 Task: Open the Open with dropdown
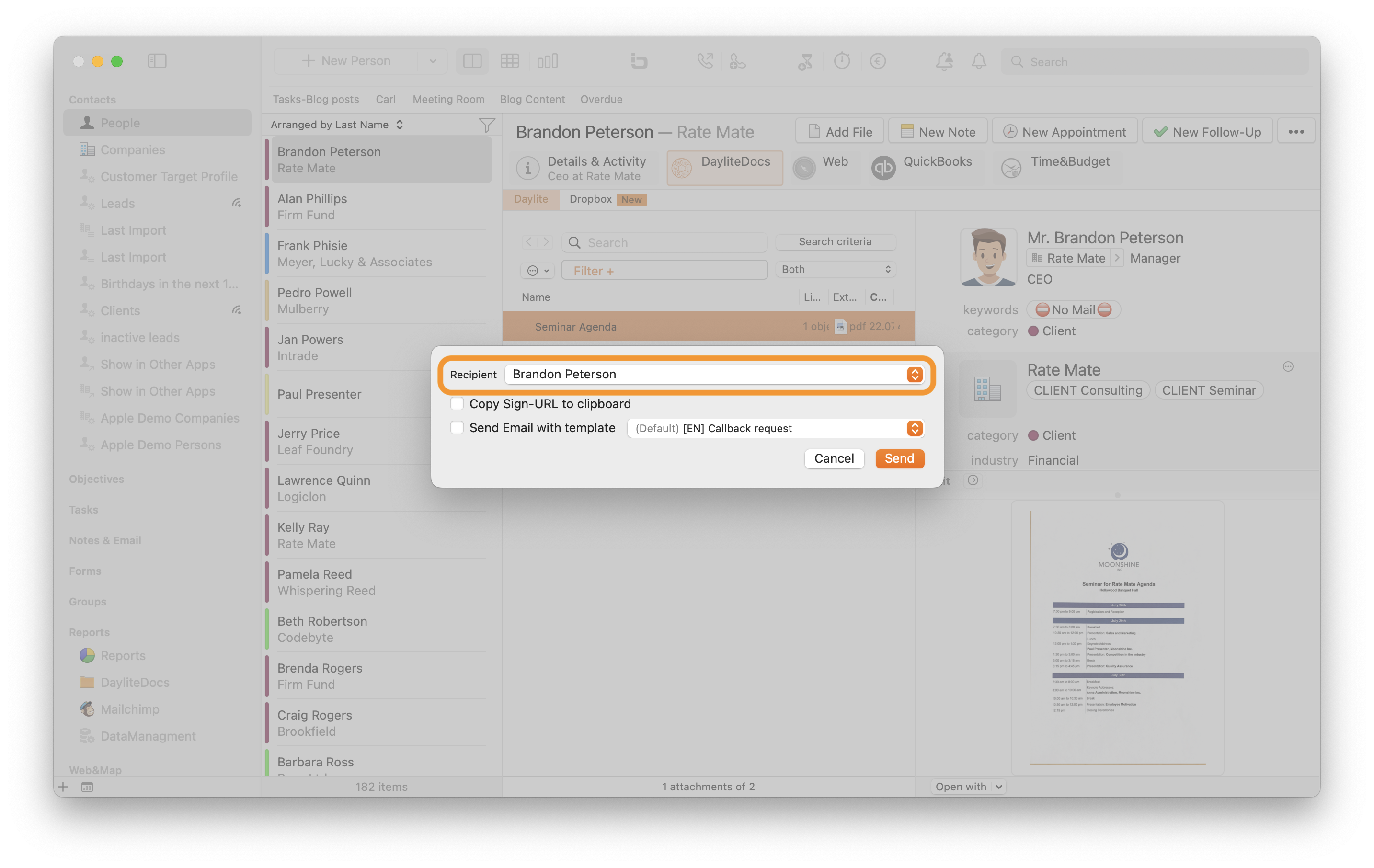click(x=968, y=787)
